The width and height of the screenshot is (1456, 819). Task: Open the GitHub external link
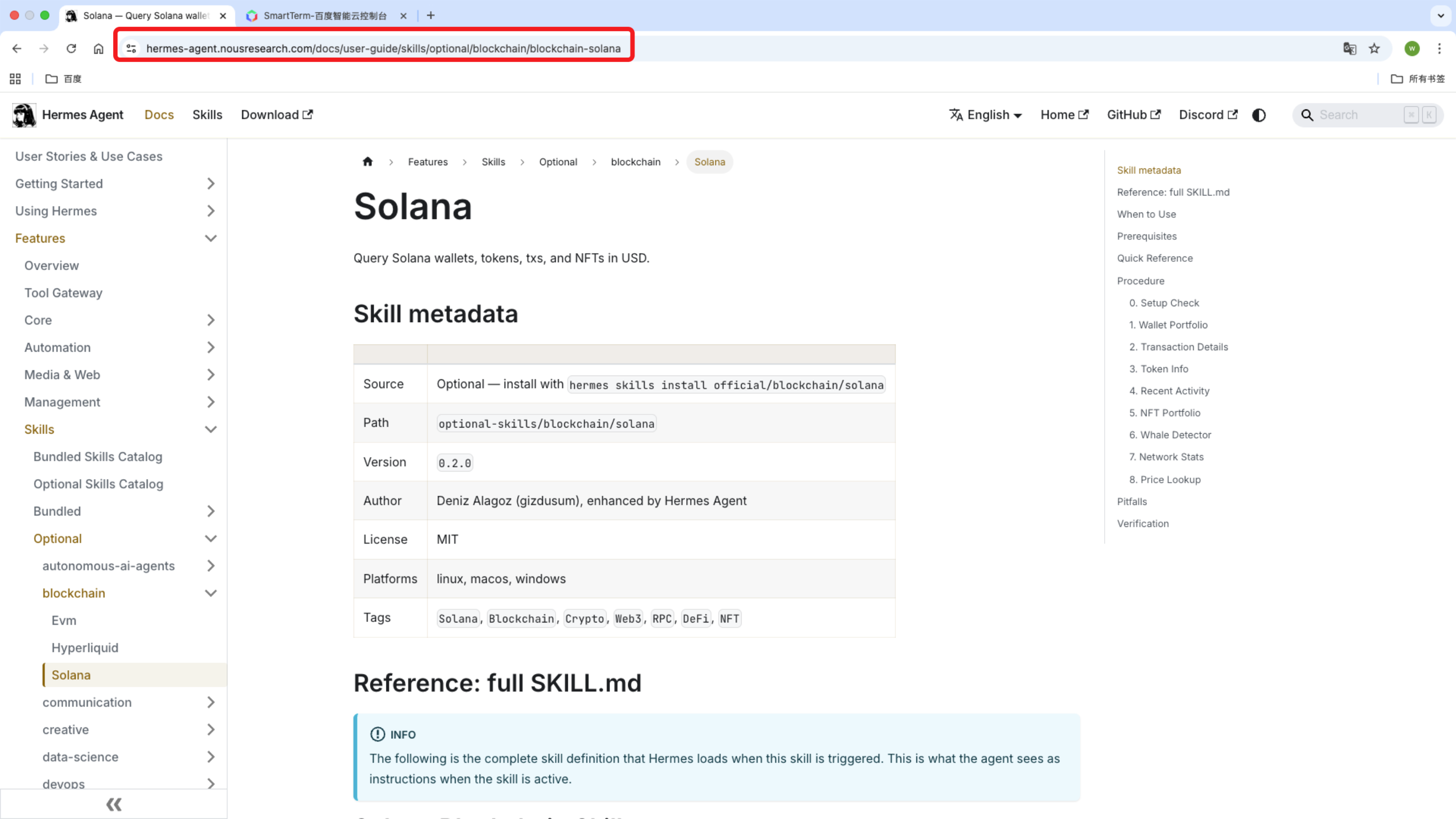(x=1134, y=115)
